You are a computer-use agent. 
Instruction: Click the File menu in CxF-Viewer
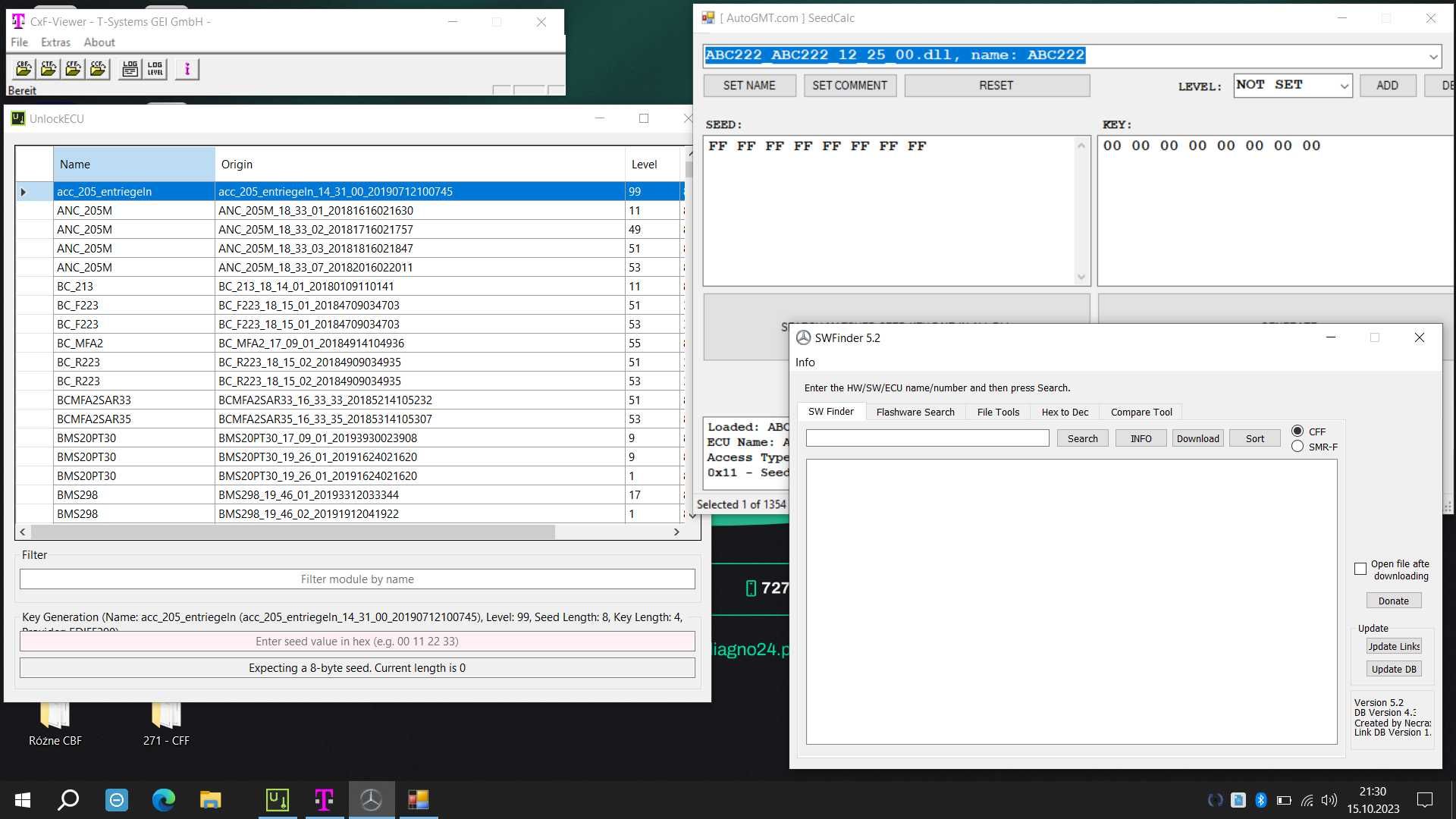pos(18,42)
